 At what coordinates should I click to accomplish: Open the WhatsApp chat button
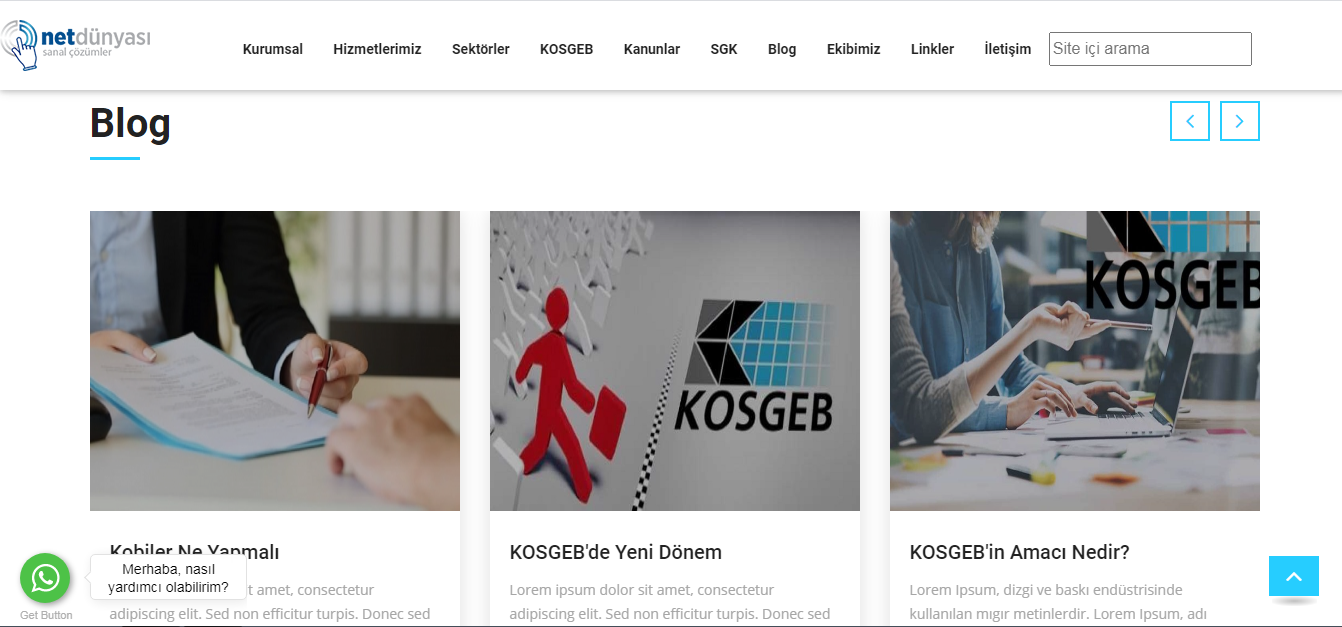[45, 578]
